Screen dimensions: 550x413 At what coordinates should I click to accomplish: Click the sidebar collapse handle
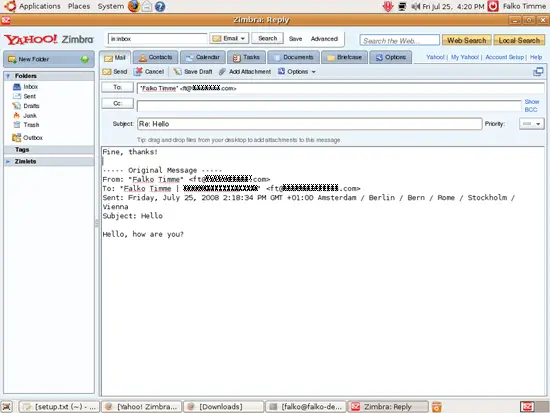[97, 223]
